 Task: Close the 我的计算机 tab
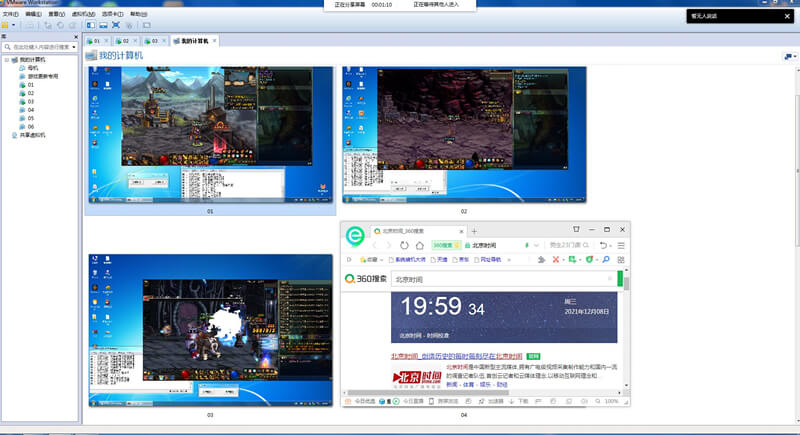coord(214,41)
